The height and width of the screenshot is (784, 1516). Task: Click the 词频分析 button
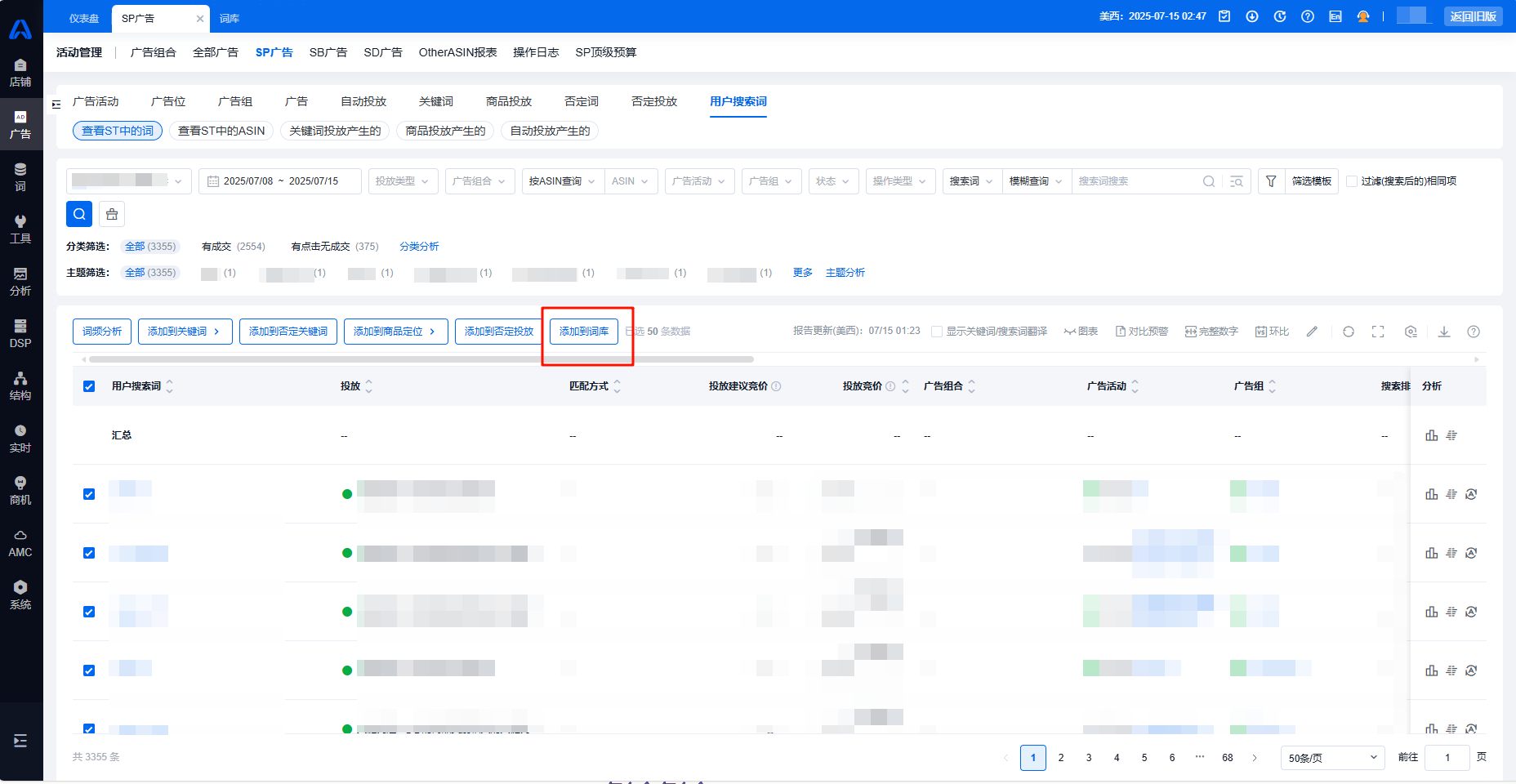[x=102, y=332]
